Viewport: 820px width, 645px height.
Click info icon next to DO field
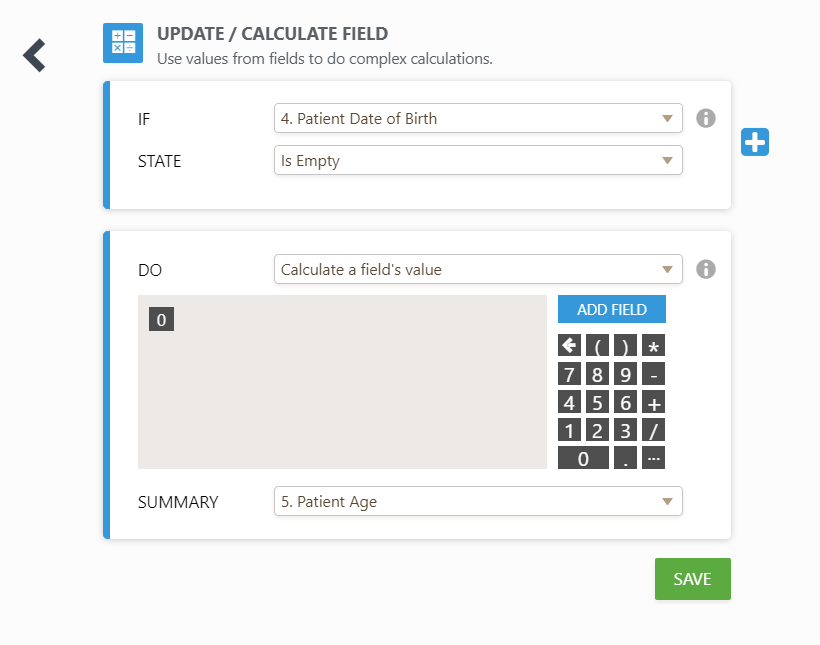[706, 269]
